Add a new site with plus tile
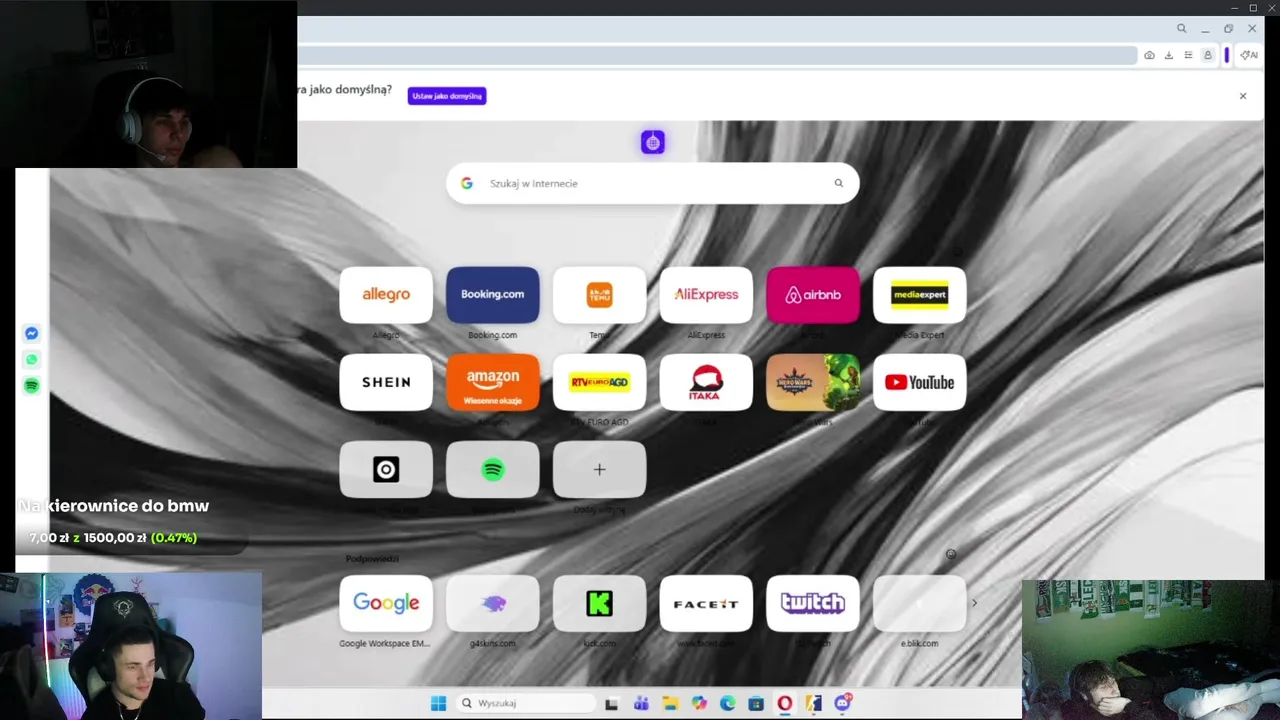This screenshot has width=1280, height=720. tap(599, 469)
